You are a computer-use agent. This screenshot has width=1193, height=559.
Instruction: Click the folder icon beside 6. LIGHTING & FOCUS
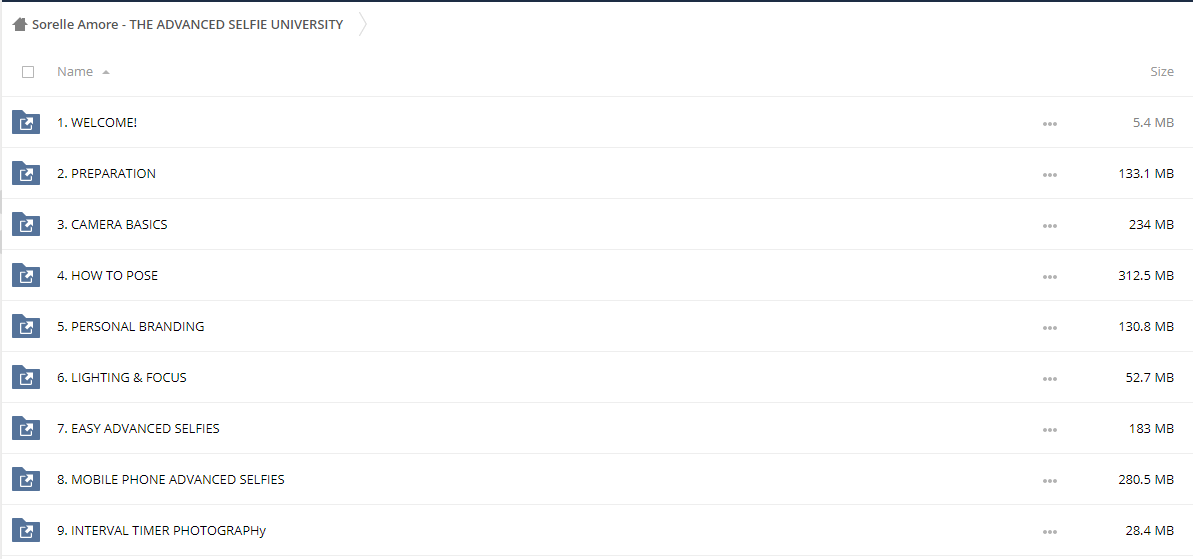pos(26,377)
